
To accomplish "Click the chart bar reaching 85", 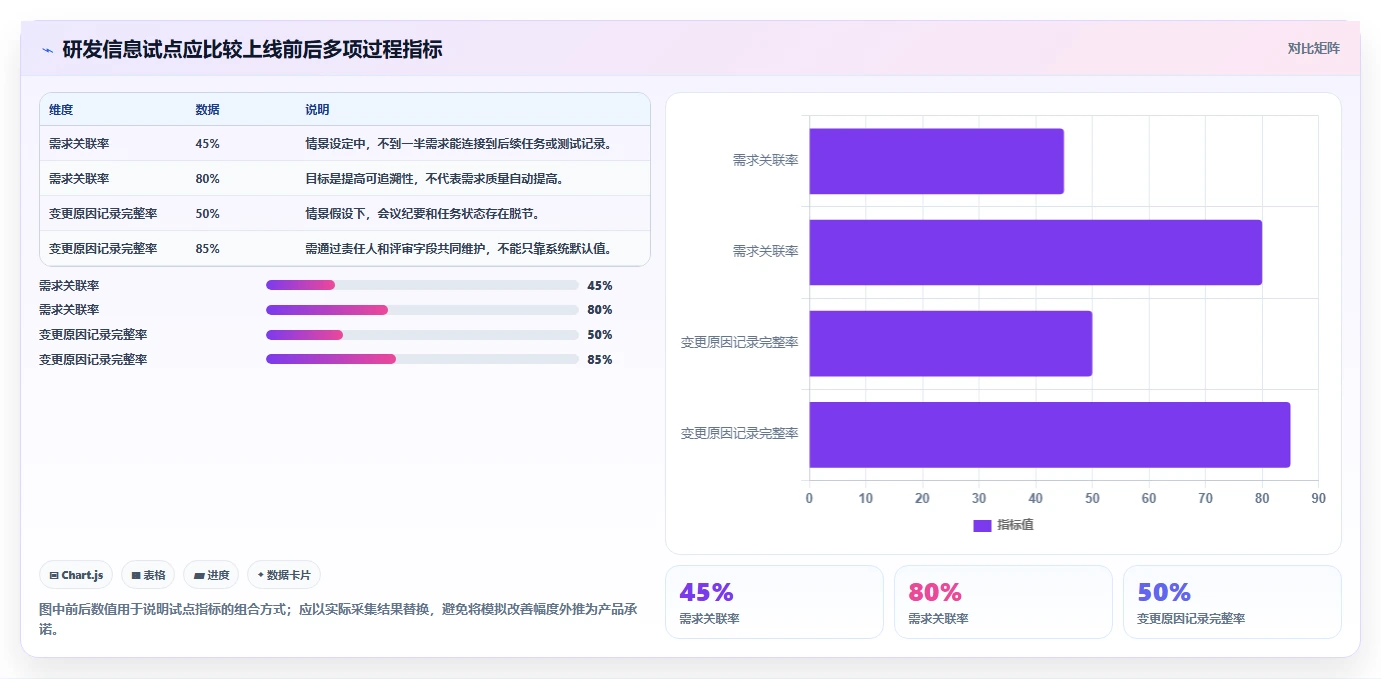I will pos(1049,434).
